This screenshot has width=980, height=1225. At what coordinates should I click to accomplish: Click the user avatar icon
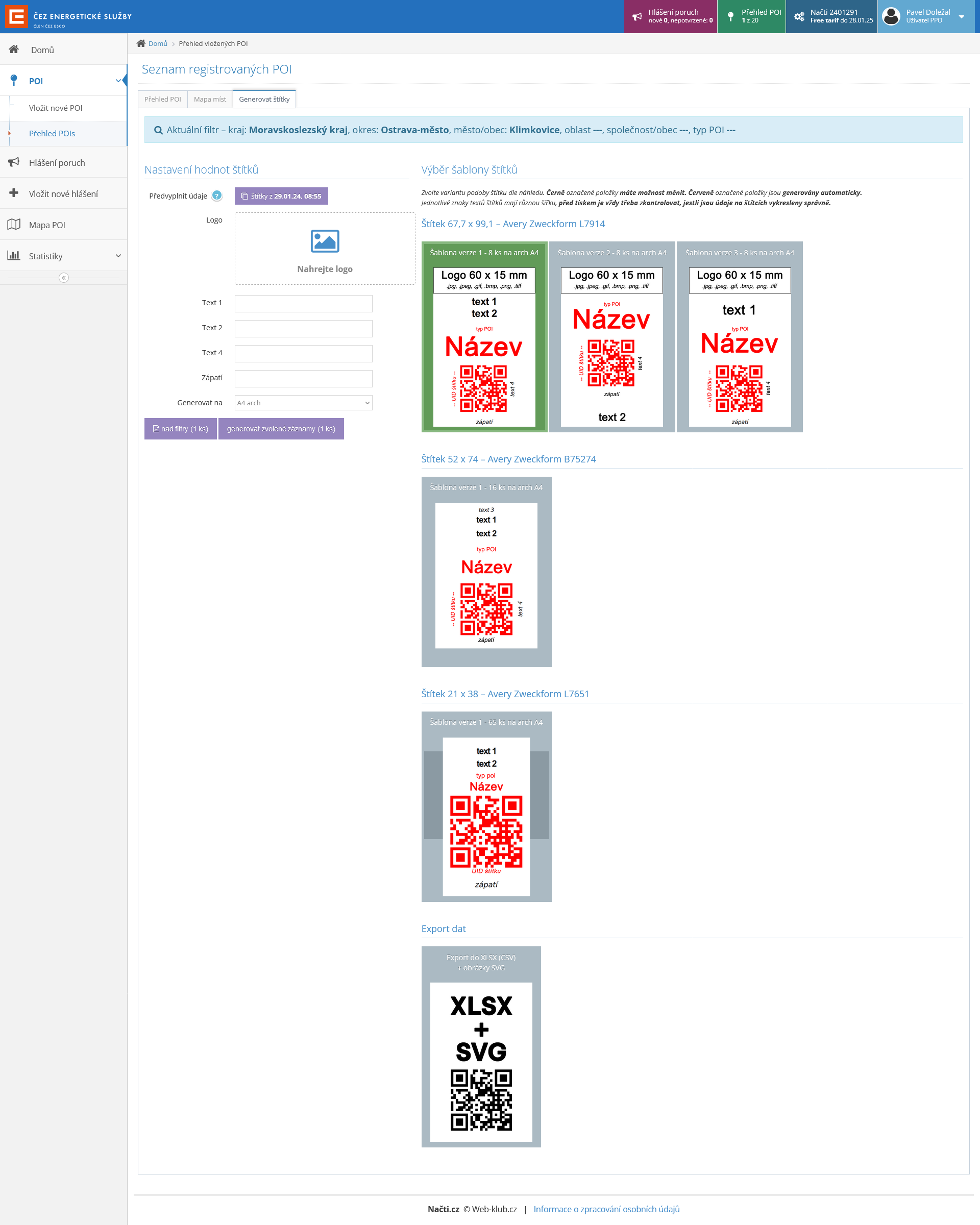coord(891,16)
